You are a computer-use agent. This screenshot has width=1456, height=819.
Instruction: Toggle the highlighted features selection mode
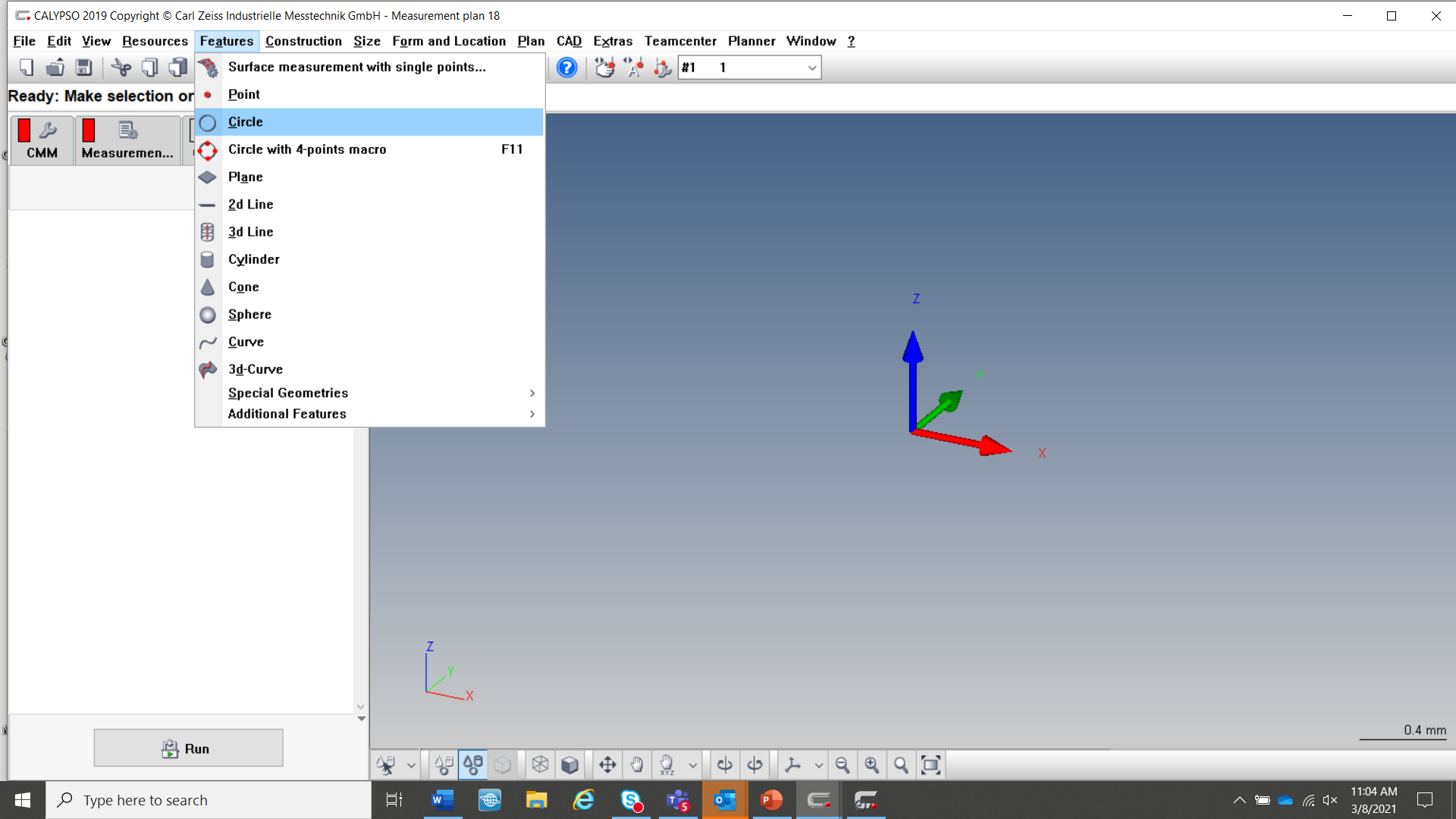tap(472, 764)
